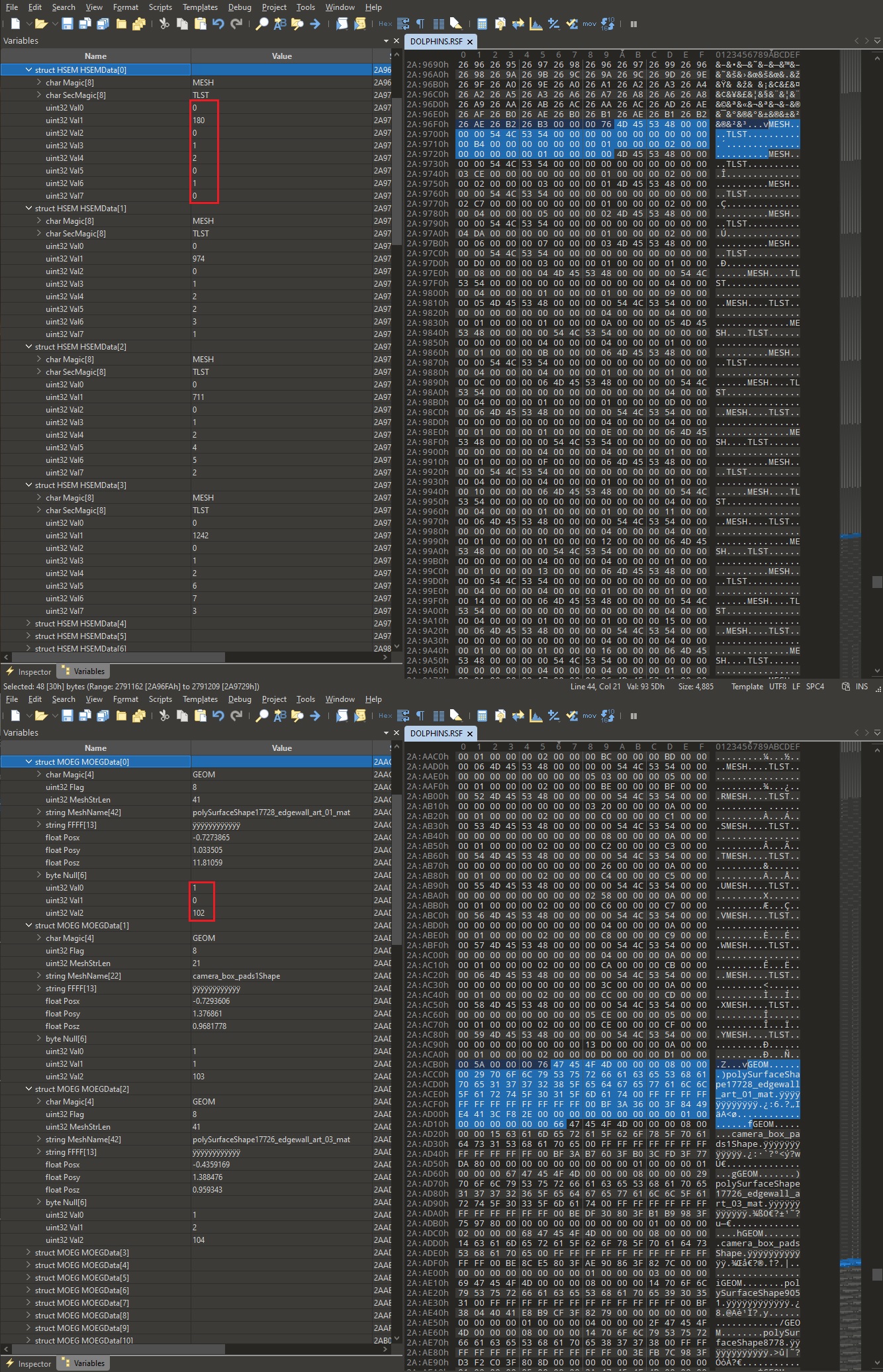Click Copy icon in bottom window toolbar
This screenshot has height=1372, width=883.
coord(182,716)
